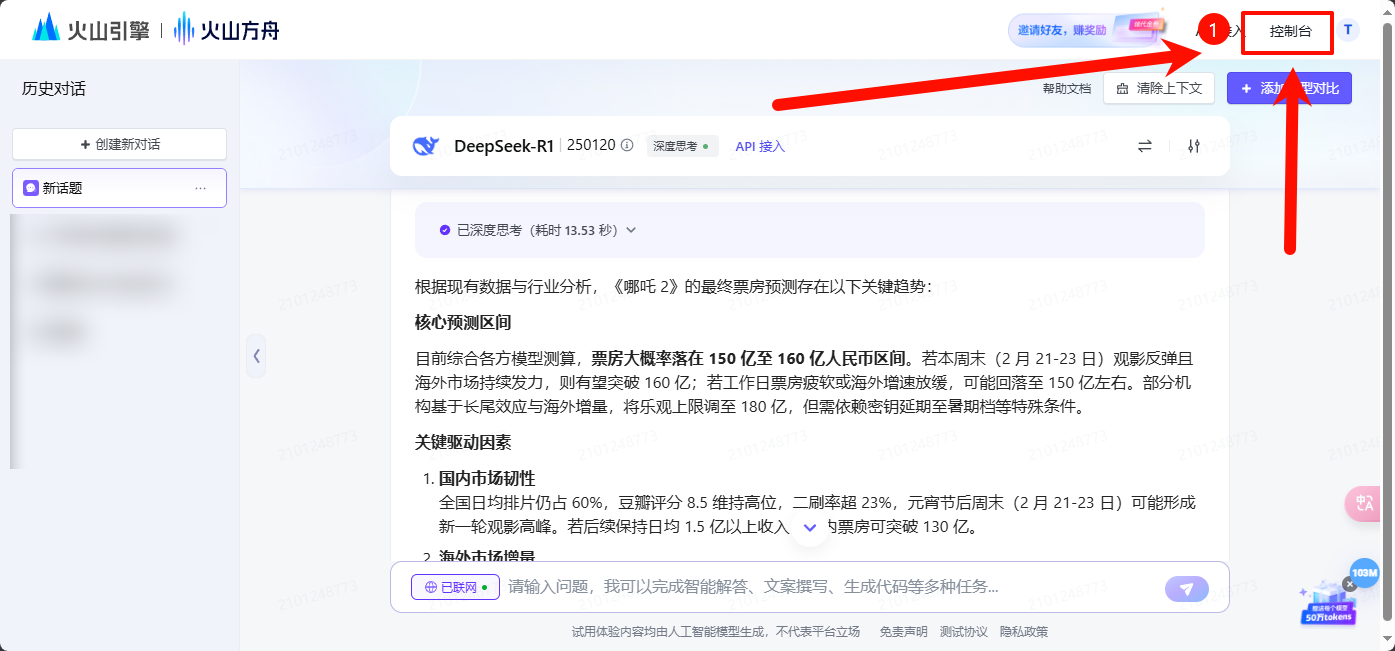Viewport: 1395px width, 651px height.
Task: Open the API 接入 link
Action: (760, 146)
